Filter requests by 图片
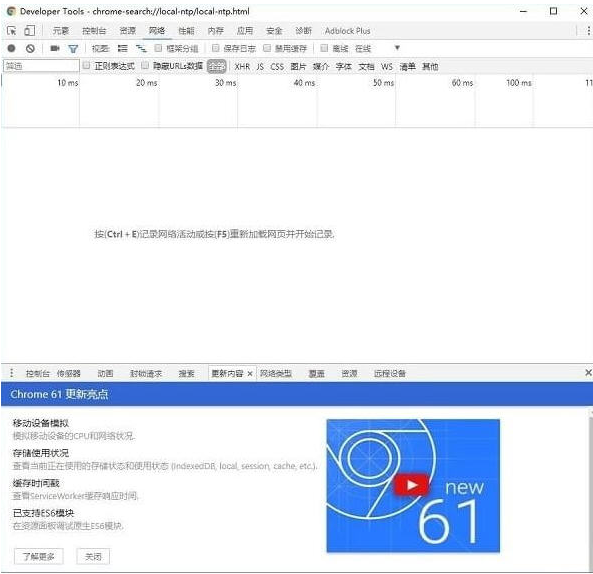This screenshot has width=593, height=574. pos(298,67)
